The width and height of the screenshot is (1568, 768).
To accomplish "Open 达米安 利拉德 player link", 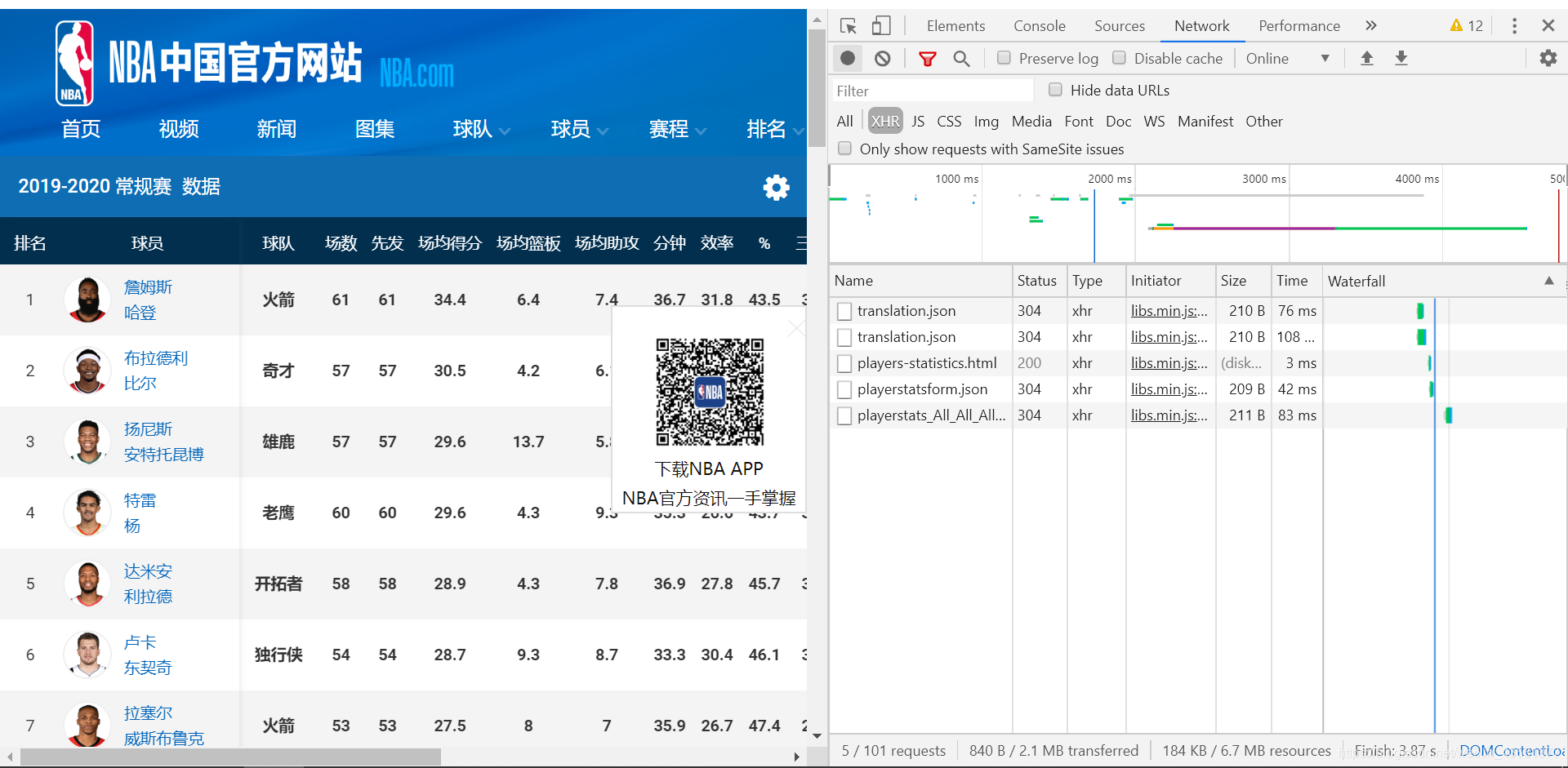I will (148, 584).
